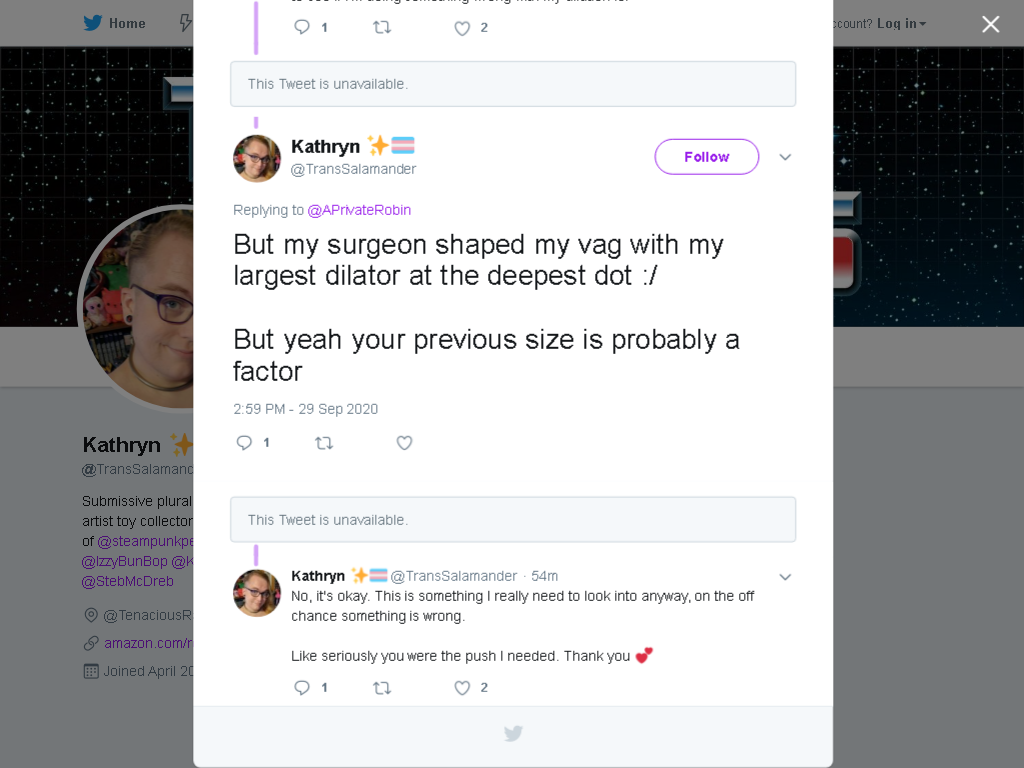1024x768 pixels.
Task: Click the Moments lightning icon in navbar
Action: click(x=185, y=23)
